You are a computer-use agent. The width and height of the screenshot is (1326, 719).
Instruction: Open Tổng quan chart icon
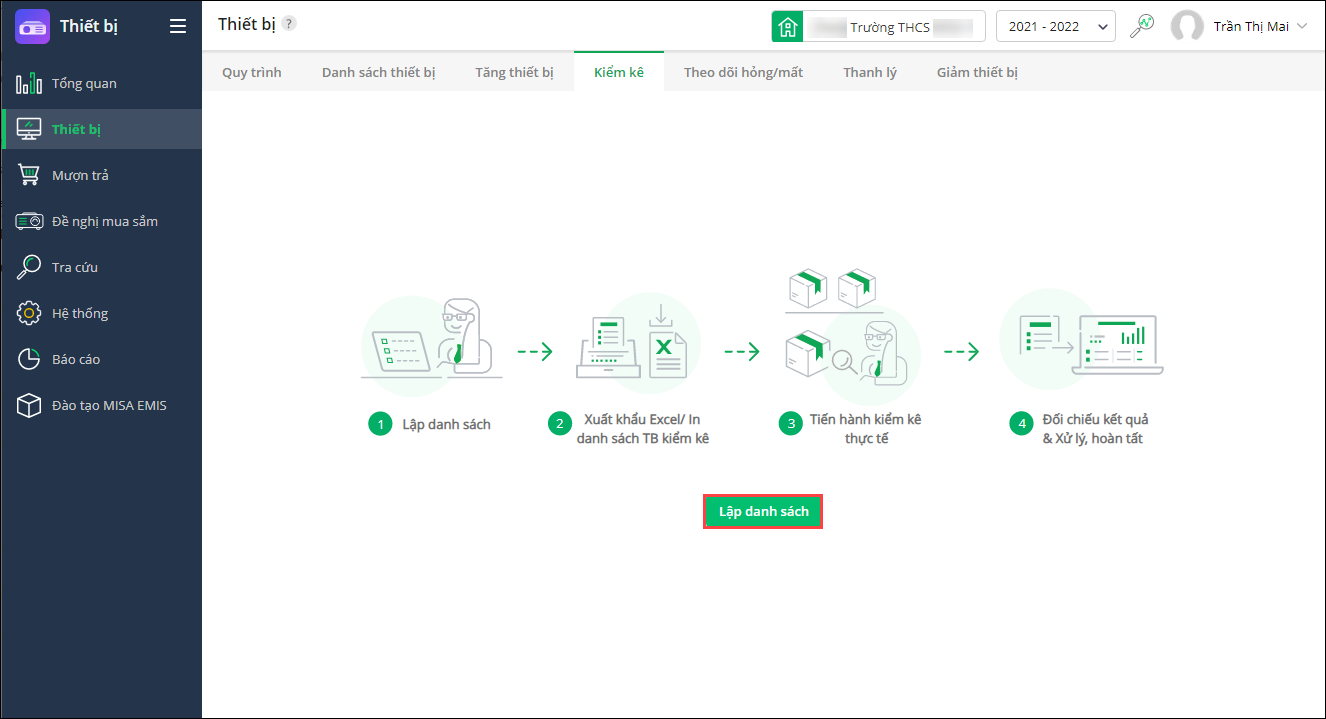click(29, 83)
